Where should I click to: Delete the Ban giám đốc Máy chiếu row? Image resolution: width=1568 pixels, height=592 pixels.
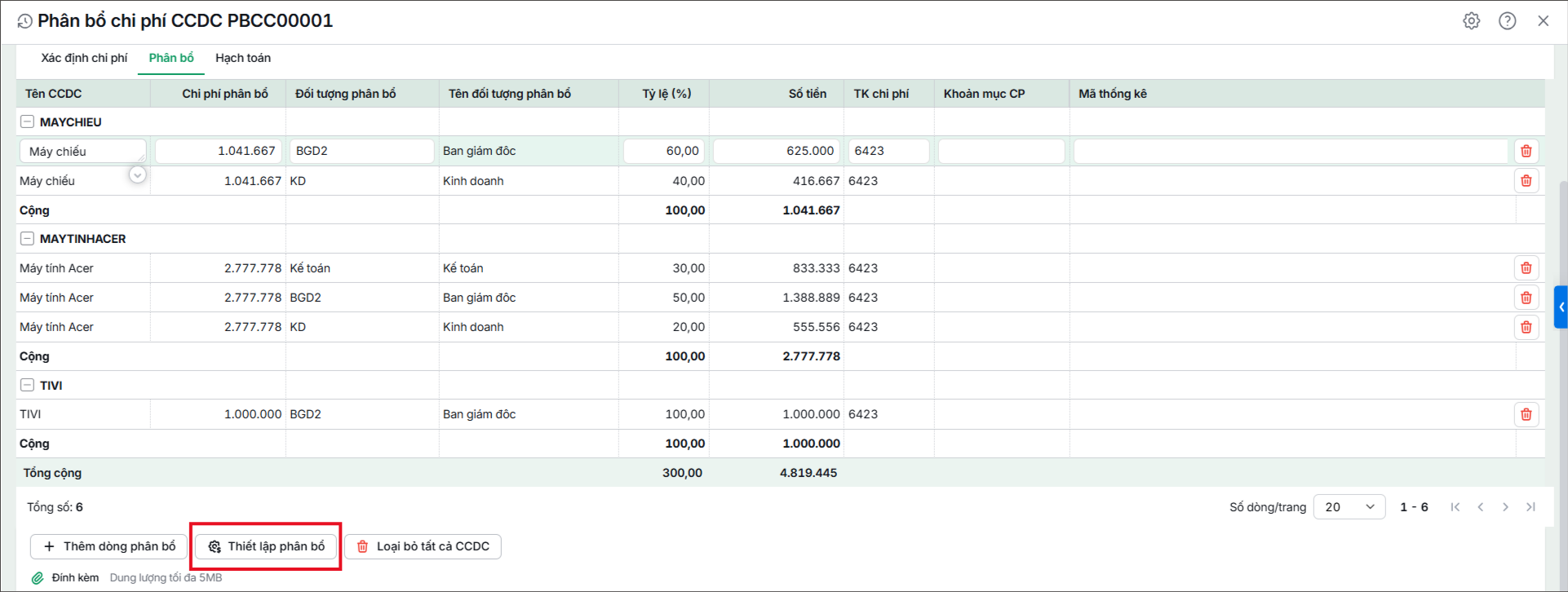[x=1526, y=151]
